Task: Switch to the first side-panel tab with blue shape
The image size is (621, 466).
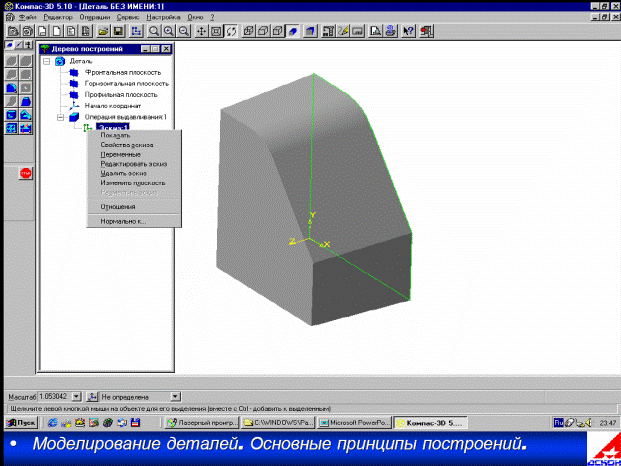Action: click(9, 45)
